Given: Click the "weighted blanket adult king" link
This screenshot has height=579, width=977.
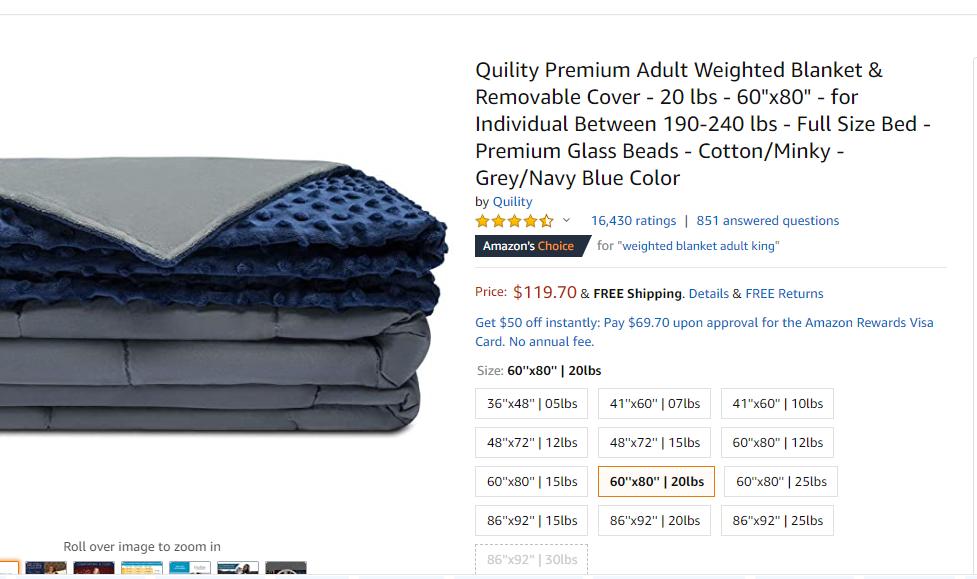Looking at the screenshot, I should coord(698,246).
